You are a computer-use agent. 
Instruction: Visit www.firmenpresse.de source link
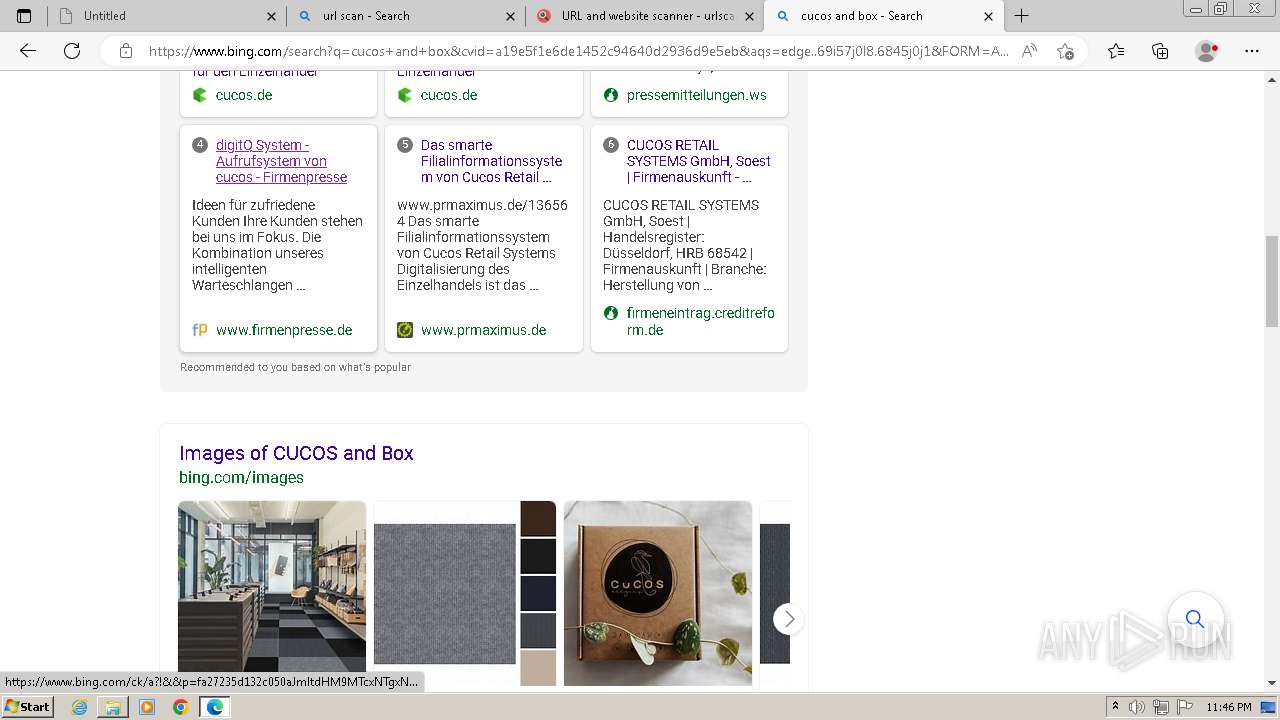pyautogui.click(x=284, y=330)
